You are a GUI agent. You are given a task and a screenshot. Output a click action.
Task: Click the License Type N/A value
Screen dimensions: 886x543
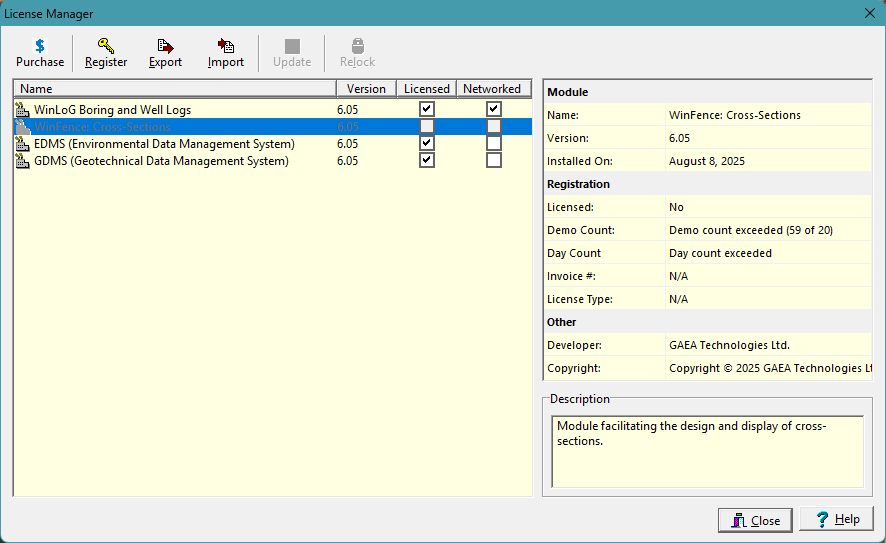pyautogui.click(x=679, y=299)
